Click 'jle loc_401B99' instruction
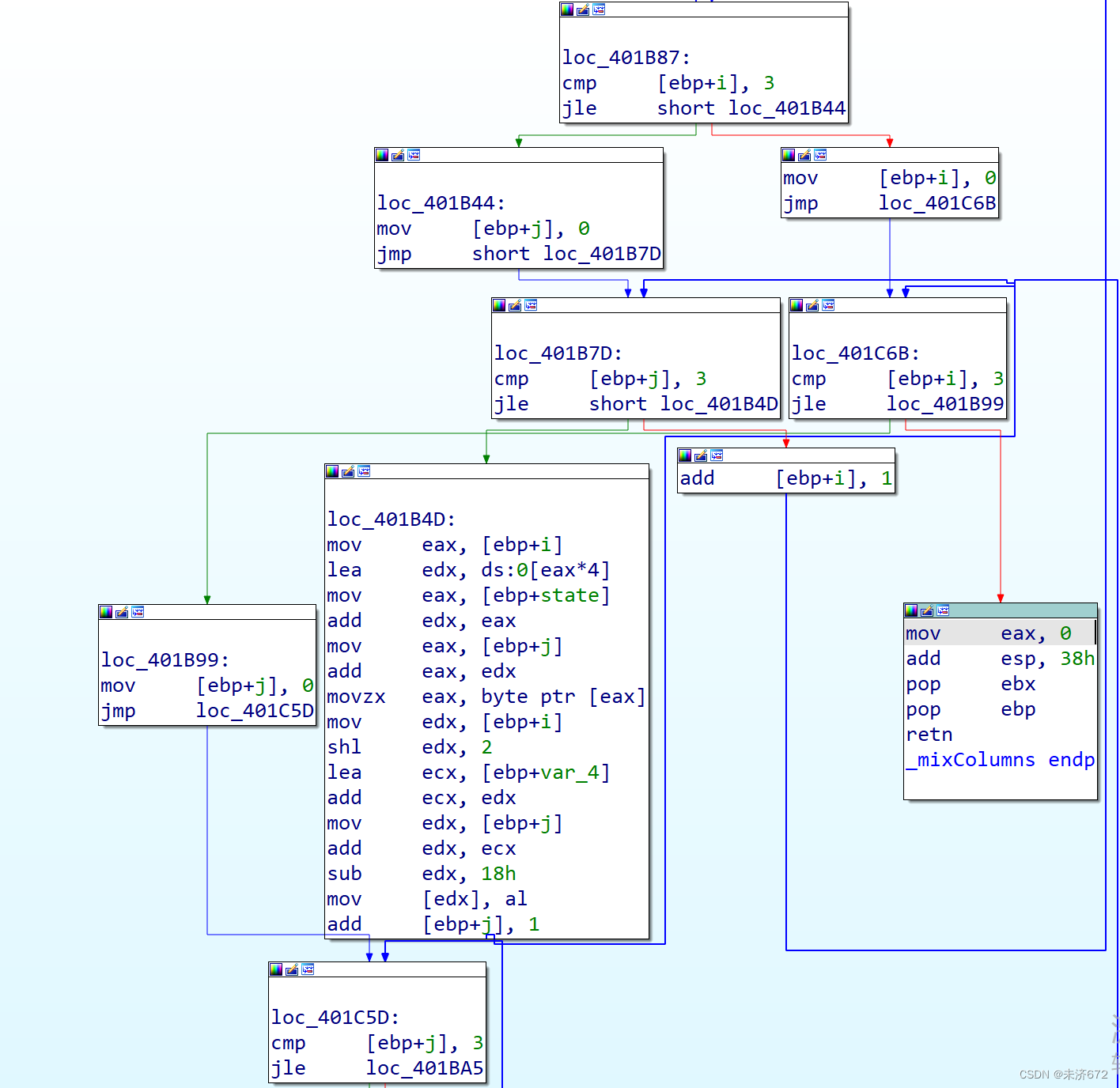Screen dimensions: 1120x1088 pos(898,404)
